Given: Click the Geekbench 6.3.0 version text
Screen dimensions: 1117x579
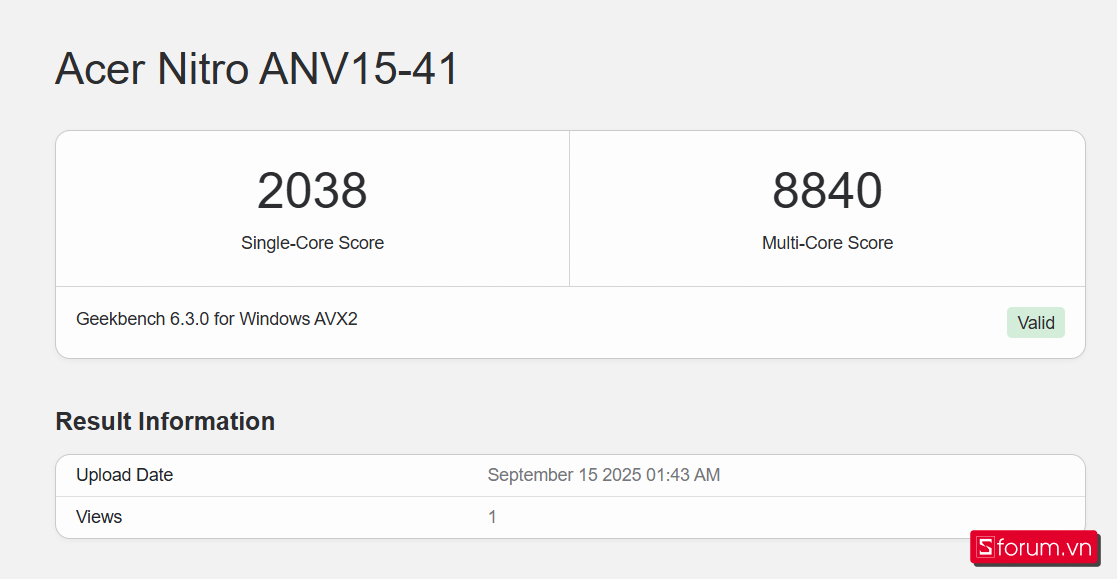Looking at the screenshot, I should pos(142,320).
